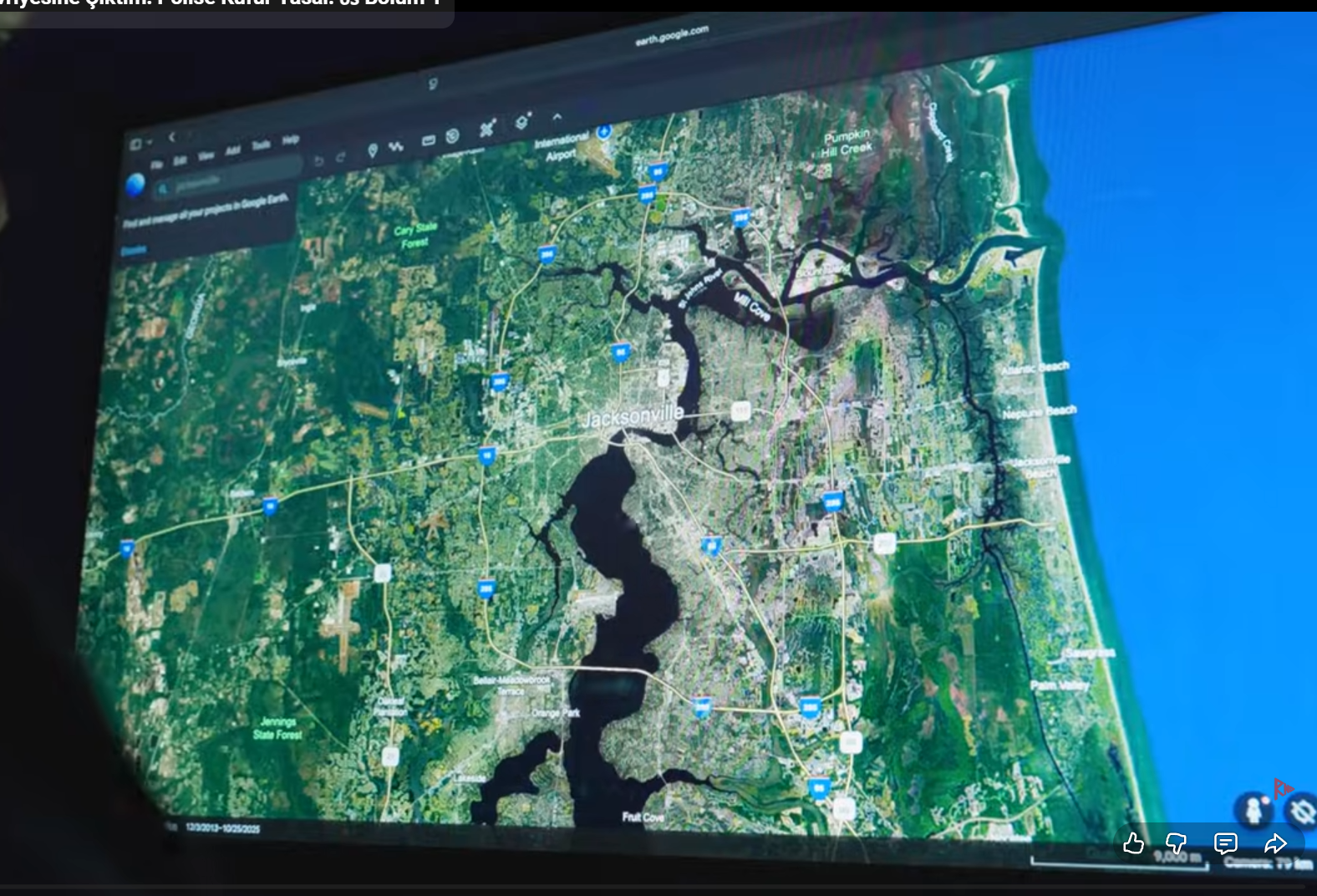Go back using the left arrow
Screen dimensions: 1317x896
(x=172, y=137)
